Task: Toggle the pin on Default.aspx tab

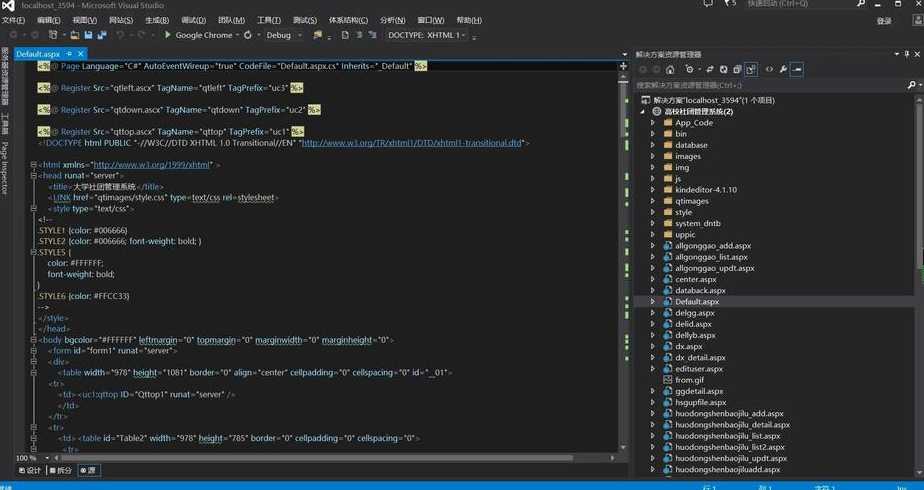Action: pos(69,54)
